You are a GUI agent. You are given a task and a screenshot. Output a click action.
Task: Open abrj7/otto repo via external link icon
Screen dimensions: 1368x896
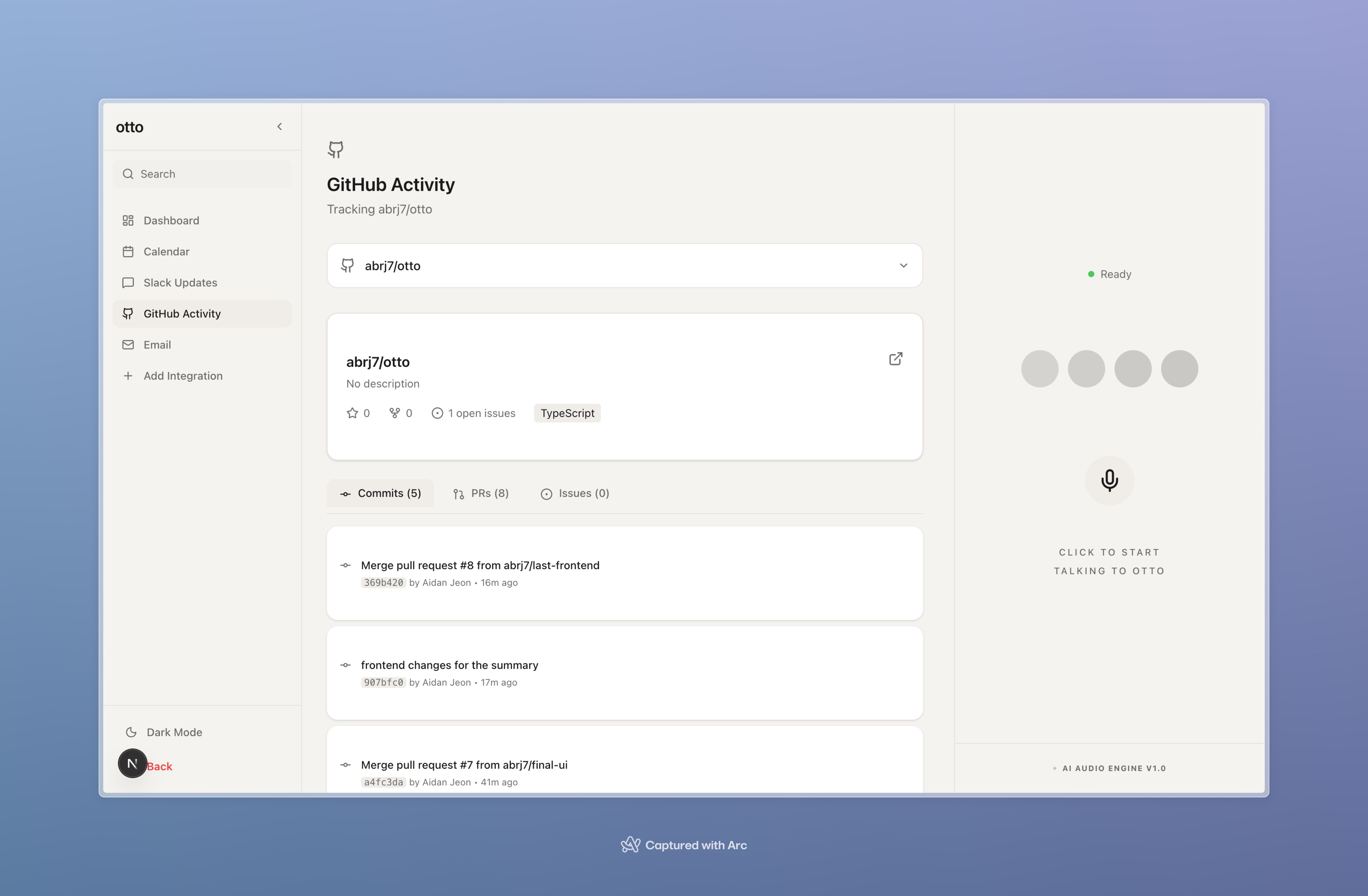[x=895, y=359]
